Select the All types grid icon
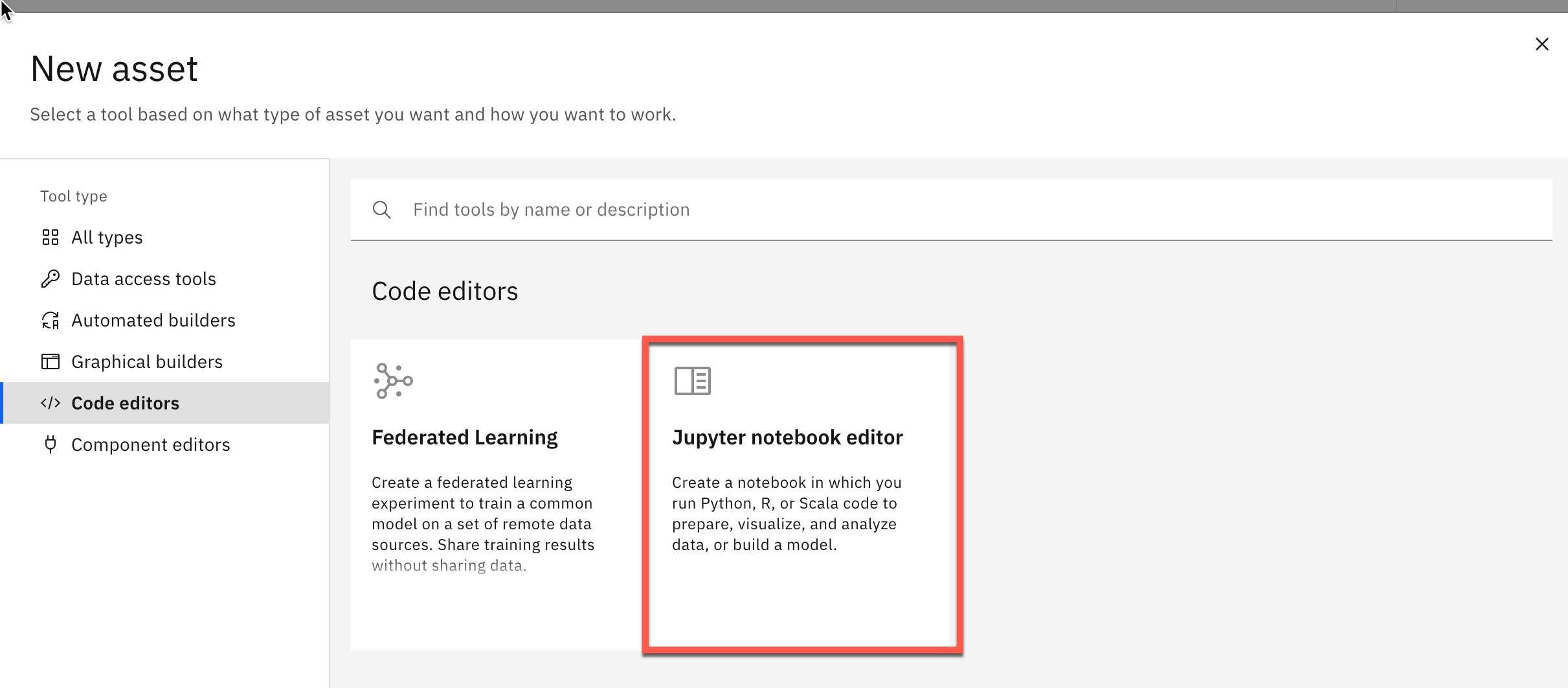 (x=52, y=237)
